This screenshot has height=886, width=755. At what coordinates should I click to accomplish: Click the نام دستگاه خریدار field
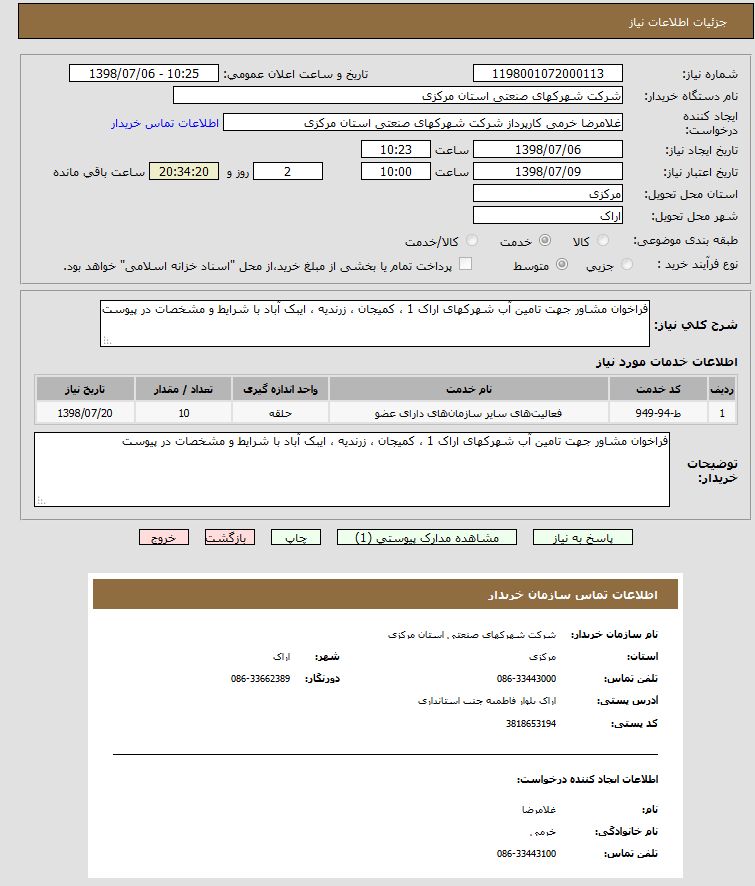(397, 96)
